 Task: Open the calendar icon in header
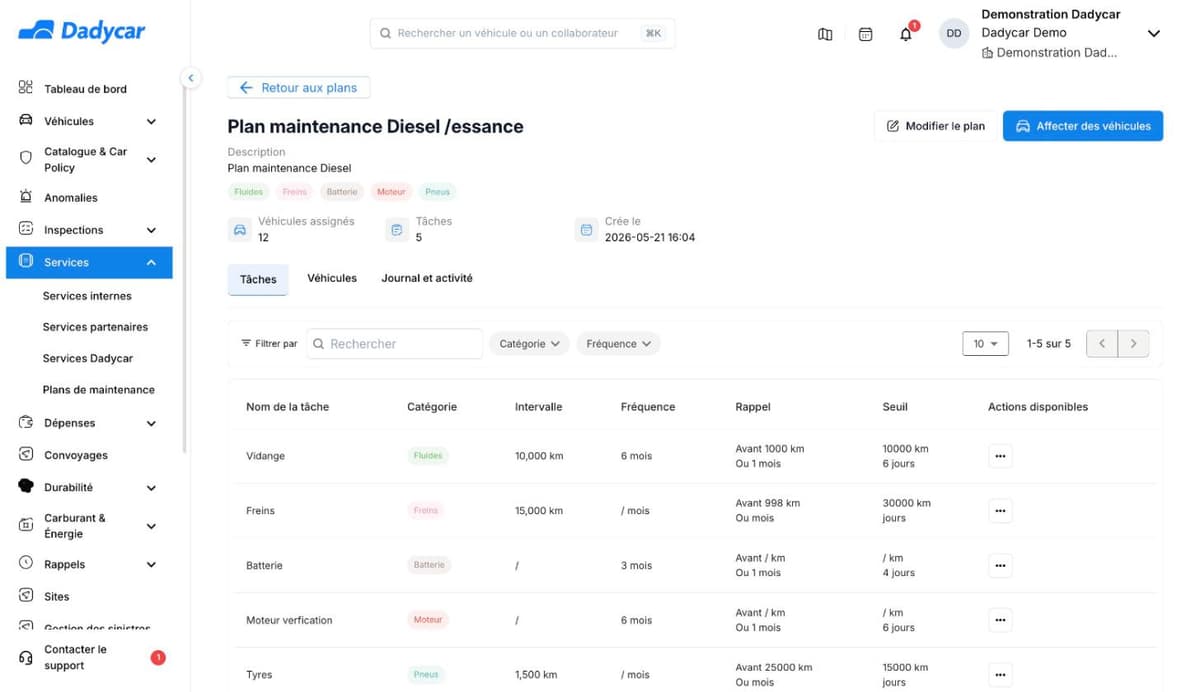click(866, 34)
